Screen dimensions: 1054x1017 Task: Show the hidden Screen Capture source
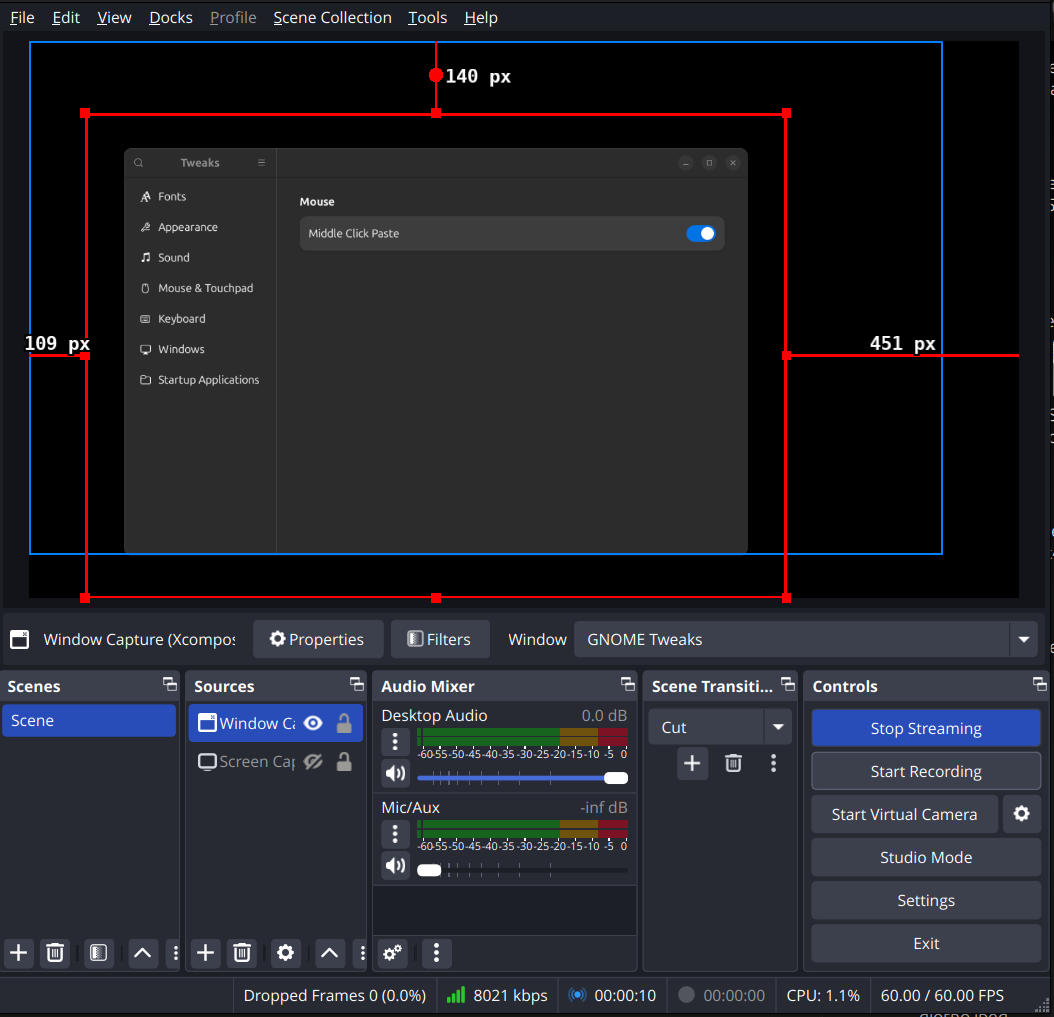313,762
